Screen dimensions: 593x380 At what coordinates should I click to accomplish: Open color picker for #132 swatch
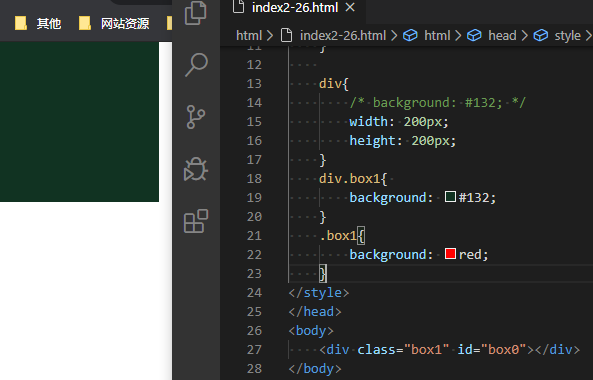tap(450, 197)
